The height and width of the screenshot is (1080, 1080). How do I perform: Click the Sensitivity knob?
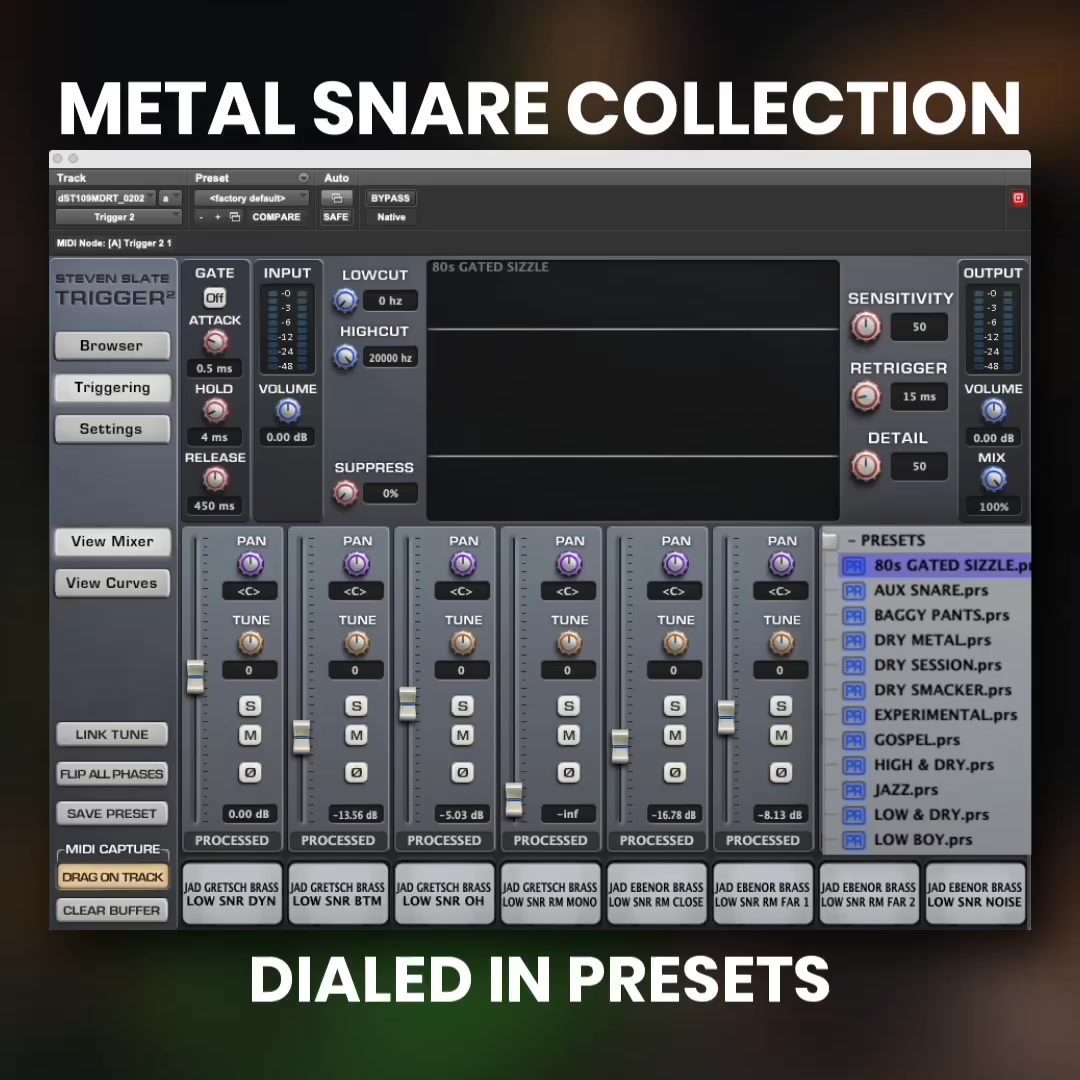[x=866, y=326]
